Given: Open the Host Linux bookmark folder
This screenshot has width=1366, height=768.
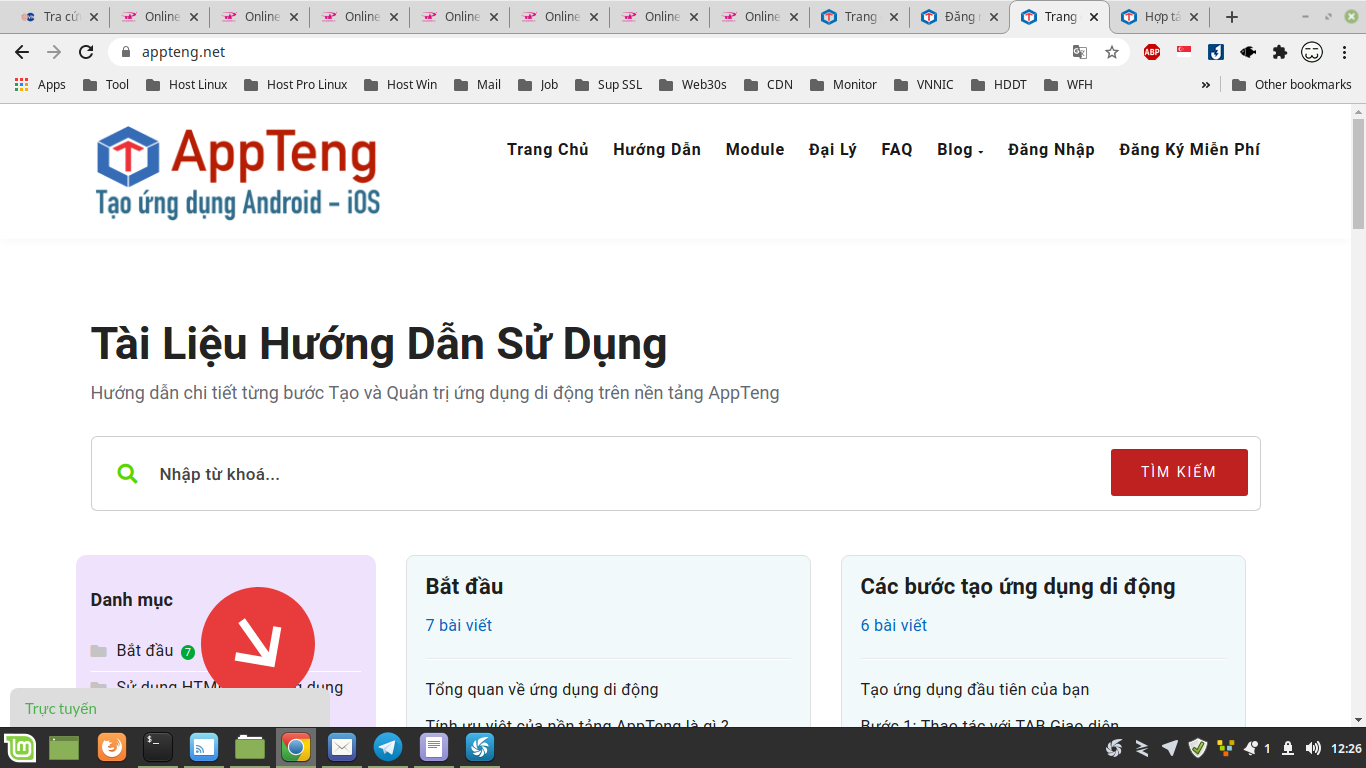Looking at the screenshot, I should click(187, 85).
